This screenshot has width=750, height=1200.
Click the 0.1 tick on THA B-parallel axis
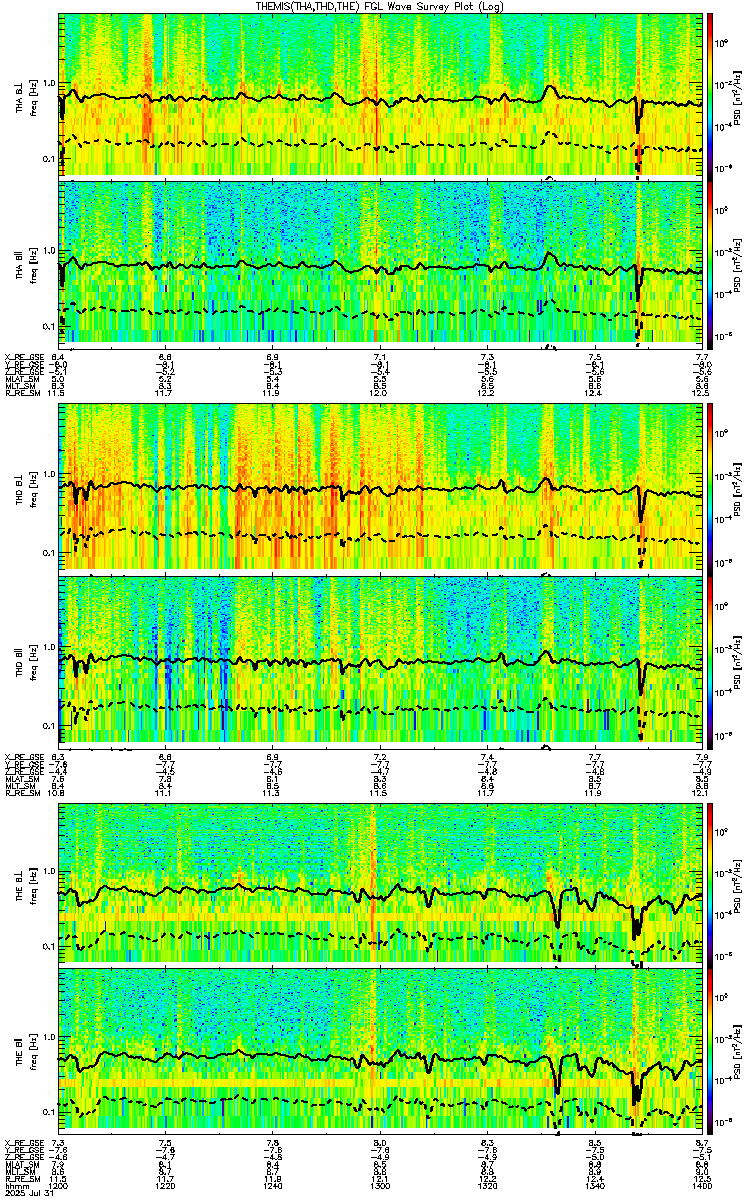pos(49,327)
